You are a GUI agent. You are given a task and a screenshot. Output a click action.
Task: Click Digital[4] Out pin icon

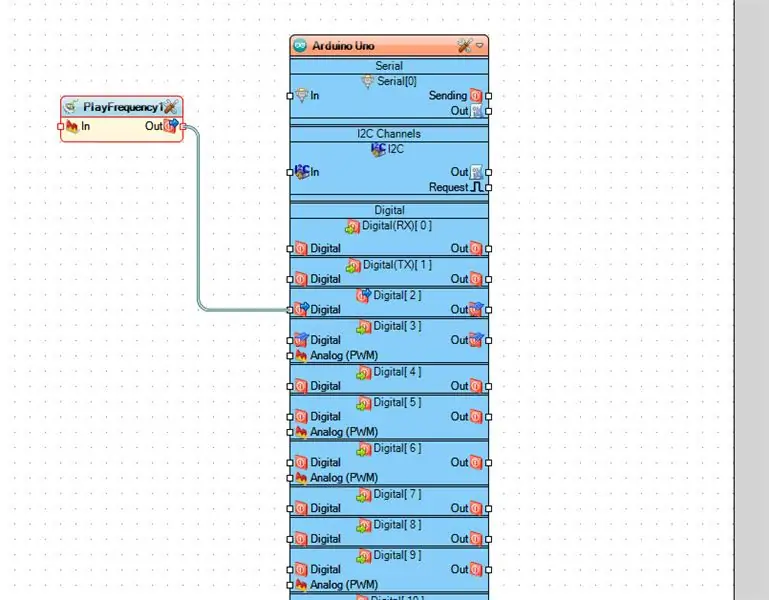[x=476, y=386]
